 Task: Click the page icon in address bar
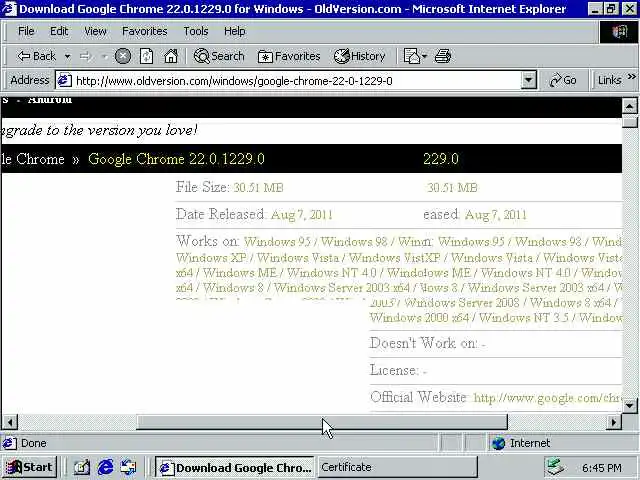[64, 80]
